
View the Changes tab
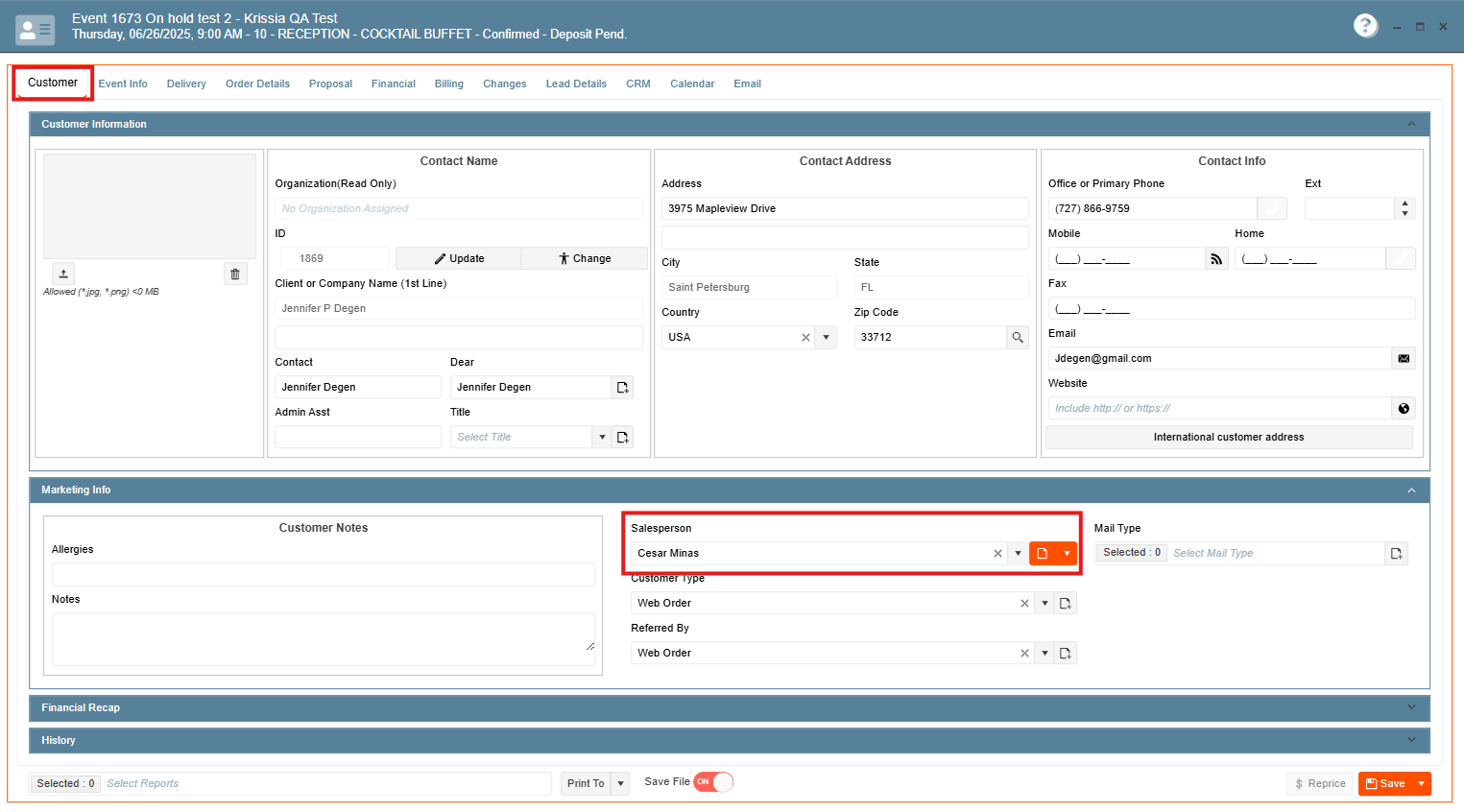pyautogui.click(x=505, y=84)
